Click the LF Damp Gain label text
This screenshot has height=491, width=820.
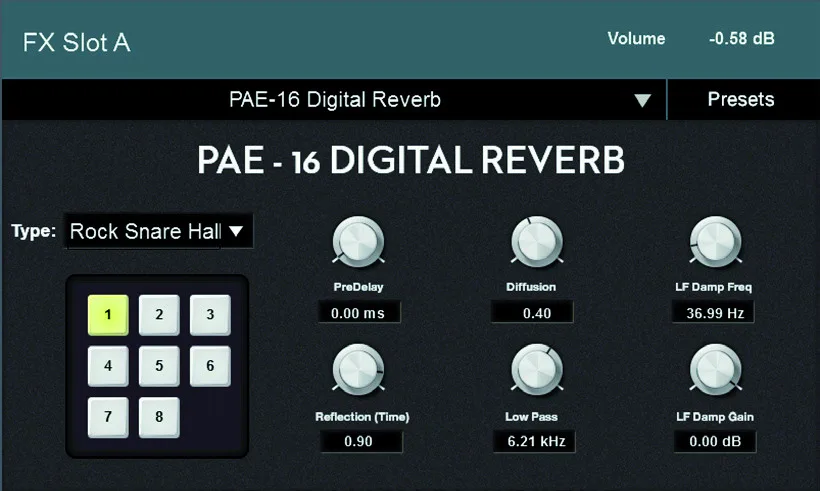715,417
